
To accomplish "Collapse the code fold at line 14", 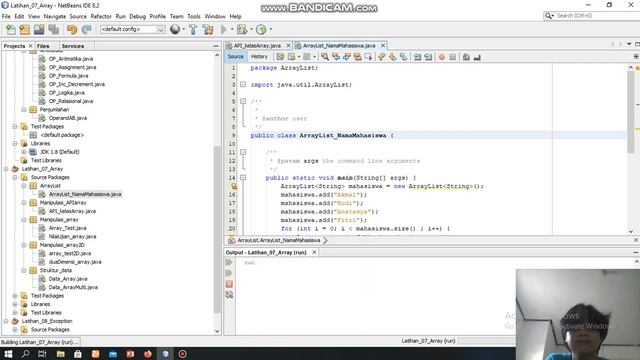I will 243,178.
